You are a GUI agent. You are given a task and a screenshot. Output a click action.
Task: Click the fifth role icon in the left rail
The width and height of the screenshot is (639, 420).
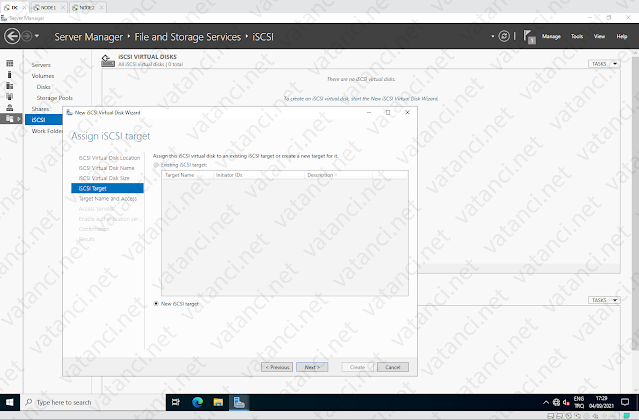[10, 108]
